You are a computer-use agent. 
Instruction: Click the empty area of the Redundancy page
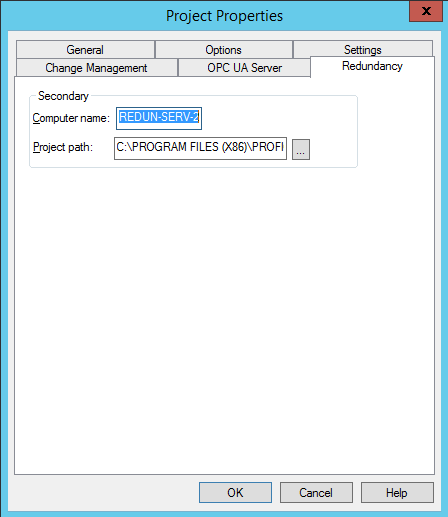224,317
